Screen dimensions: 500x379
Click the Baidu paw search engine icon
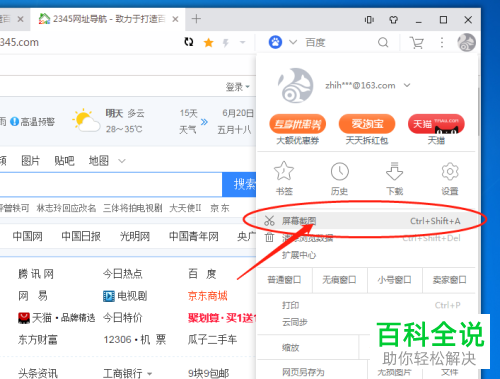[275, 42]
